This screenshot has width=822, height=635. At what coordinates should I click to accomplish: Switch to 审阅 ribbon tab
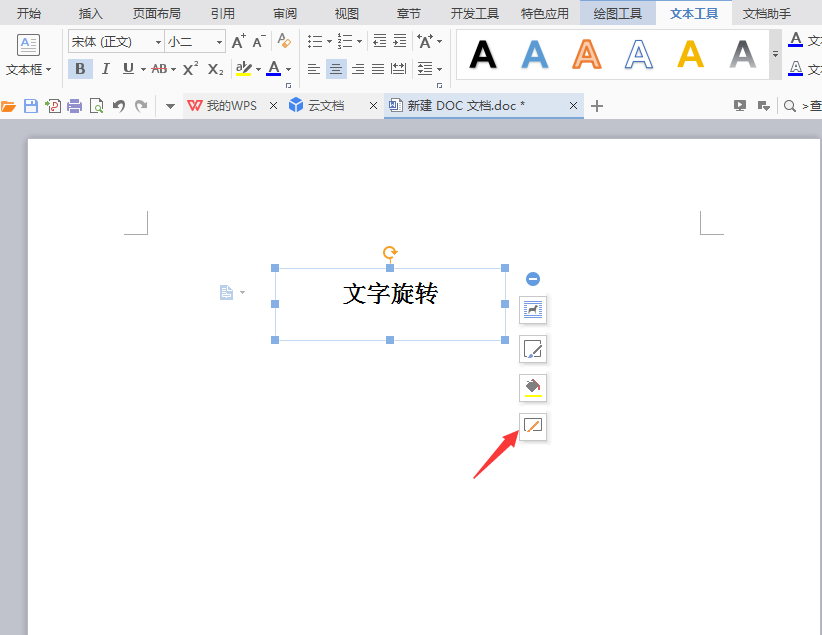285,14
